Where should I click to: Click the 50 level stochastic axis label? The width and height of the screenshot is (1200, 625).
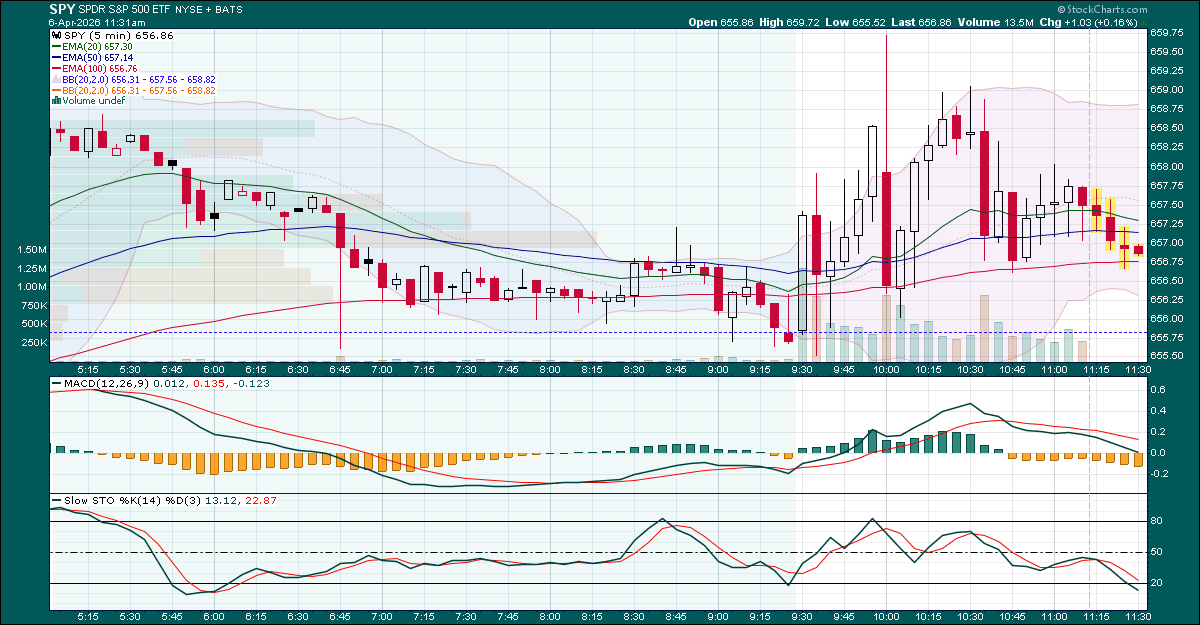click(1156, 552)
